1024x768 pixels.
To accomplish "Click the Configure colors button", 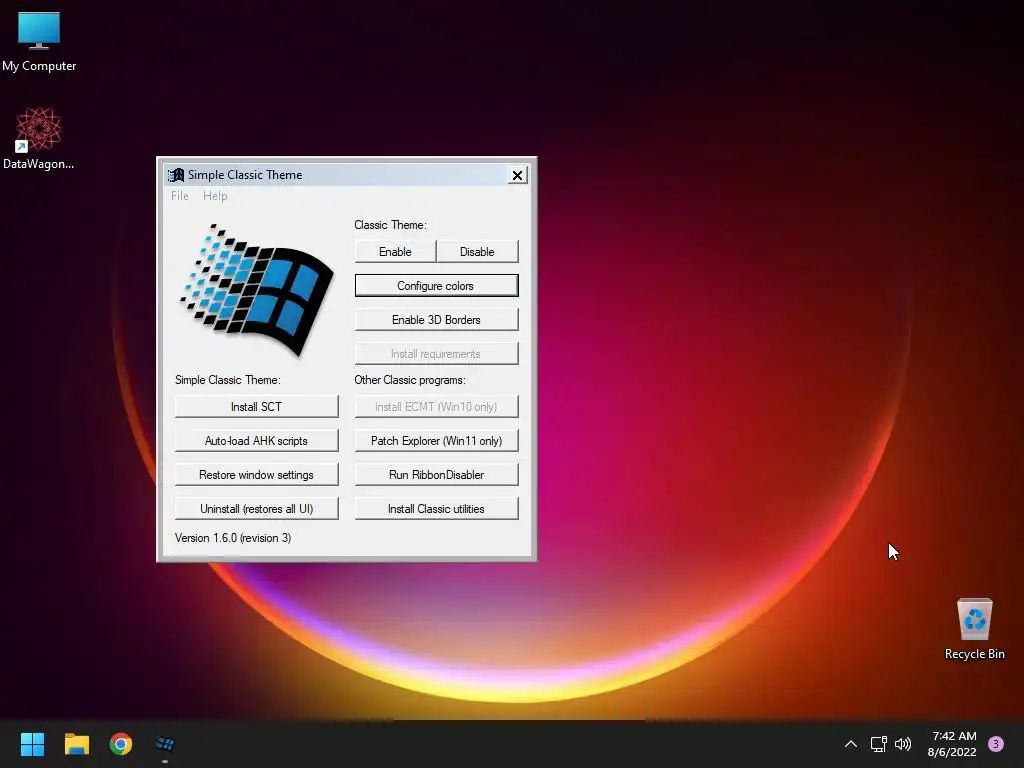I will (436, 285).
